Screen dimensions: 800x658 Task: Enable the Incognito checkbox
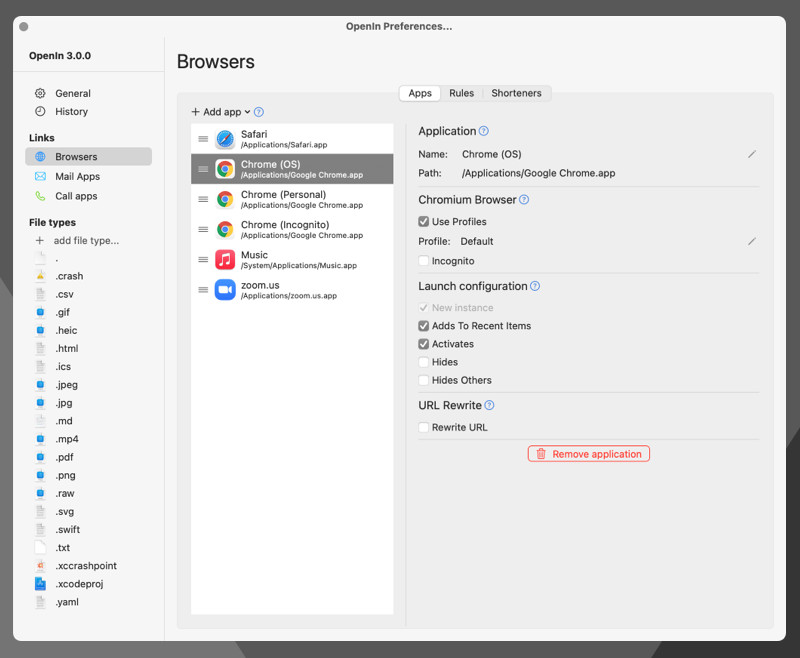pos(423,261)
